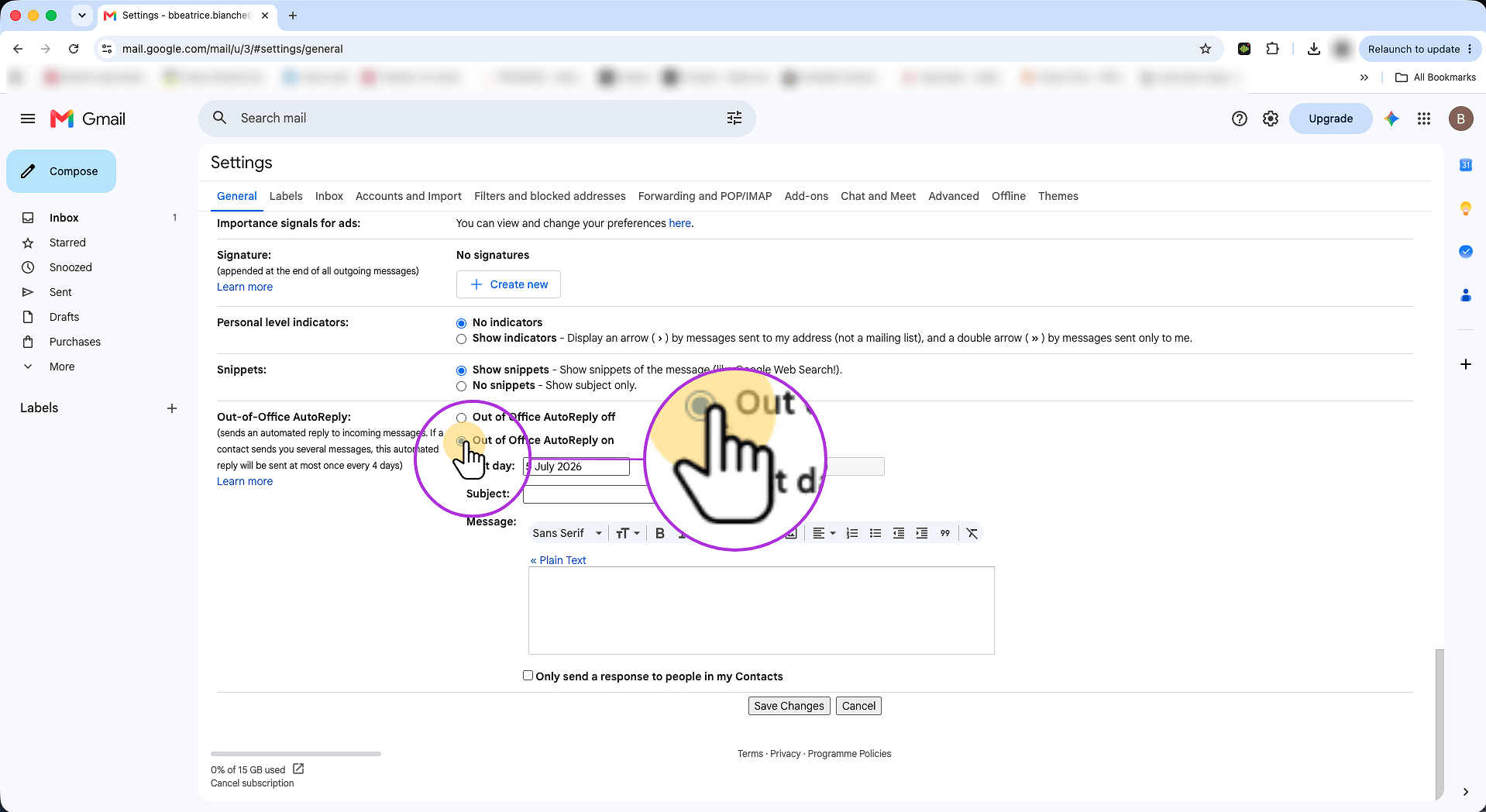Click the indent less icon

click(899, 533)
